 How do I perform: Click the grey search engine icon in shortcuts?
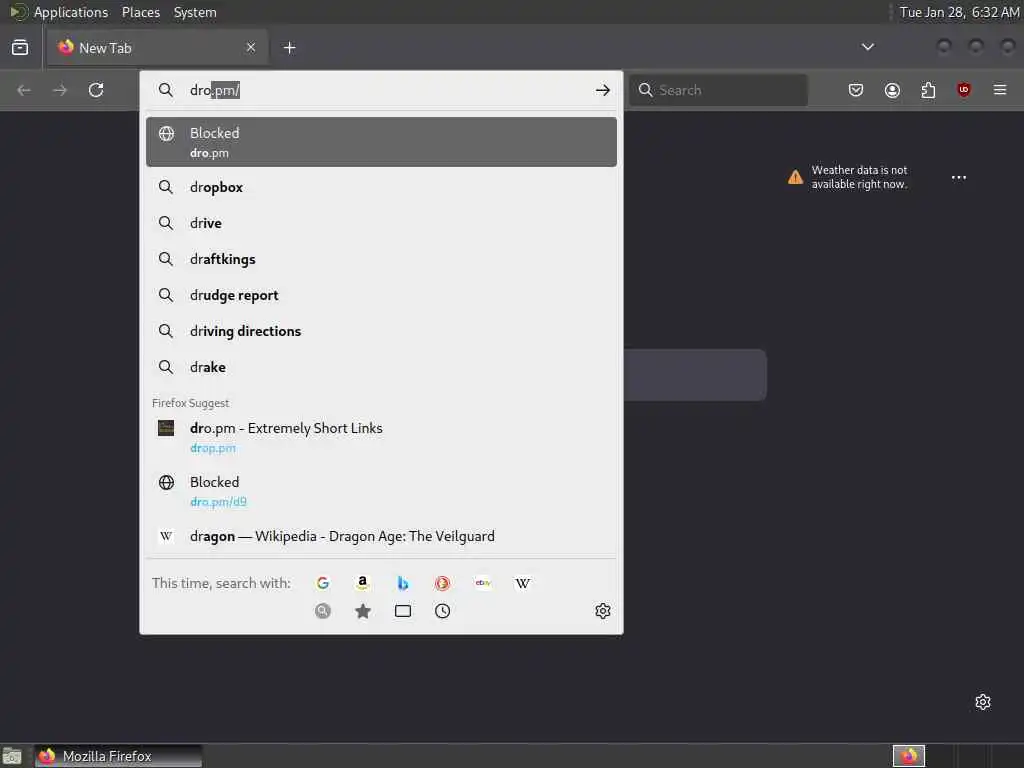click(x=323, y=611)
